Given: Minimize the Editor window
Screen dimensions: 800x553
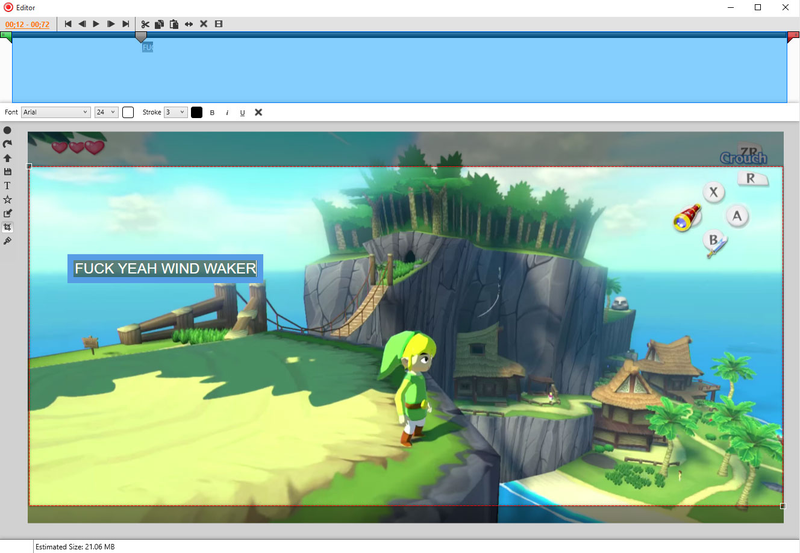Looking at the screenshot, I should (731, 8).
